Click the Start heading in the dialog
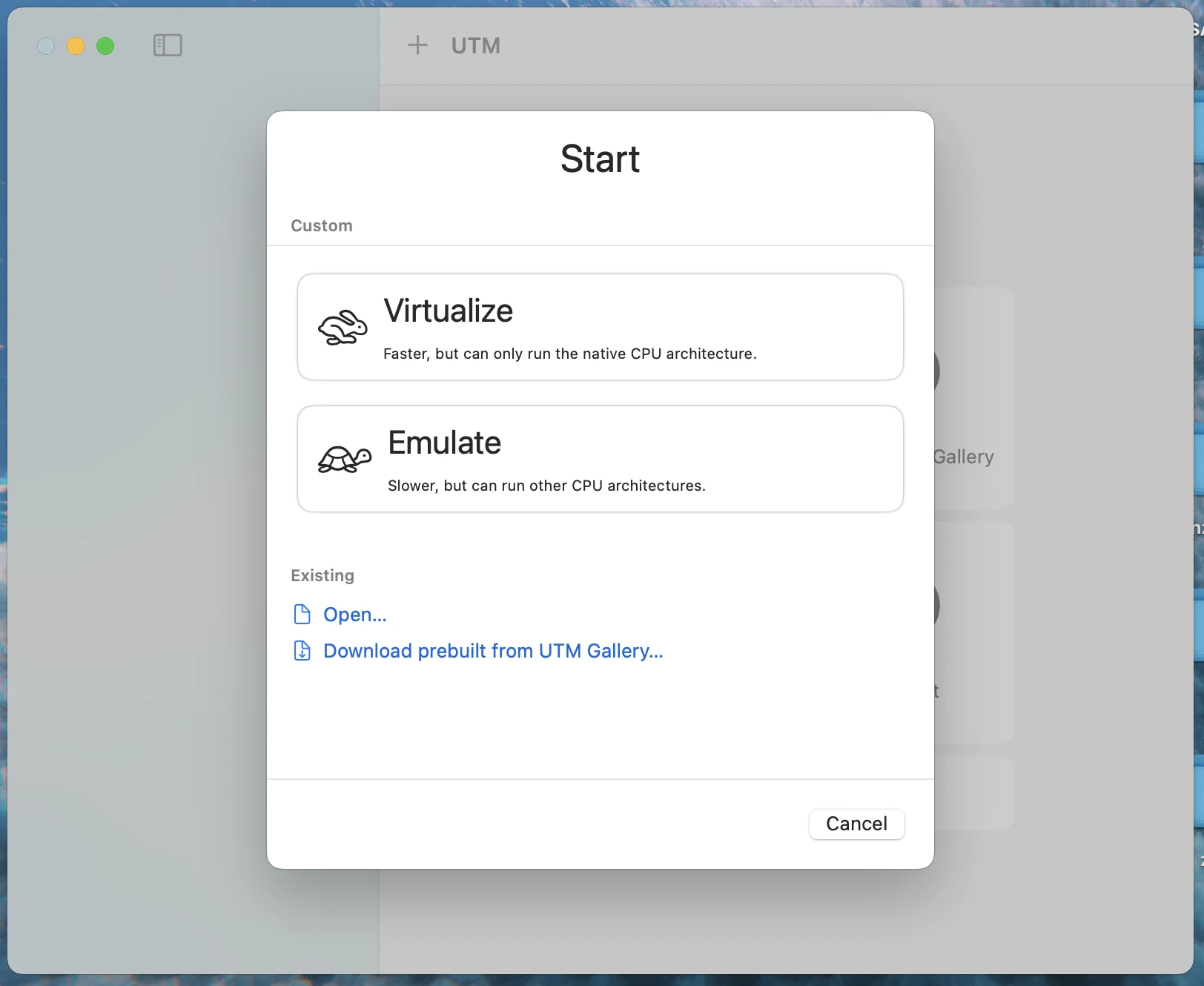Viewport: 1204px width, 986px height. coord(600,159)
